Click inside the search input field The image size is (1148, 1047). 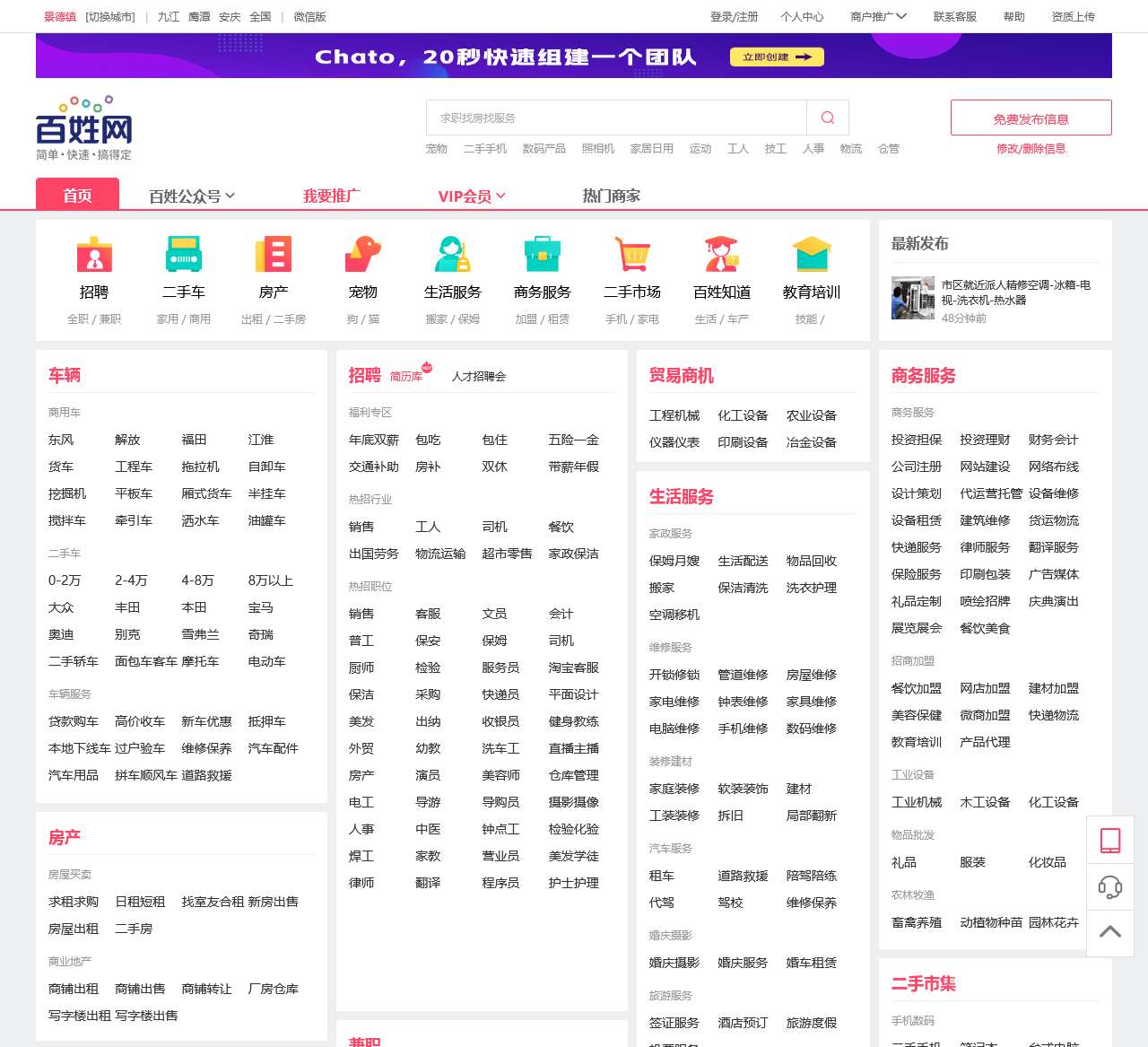610,118
